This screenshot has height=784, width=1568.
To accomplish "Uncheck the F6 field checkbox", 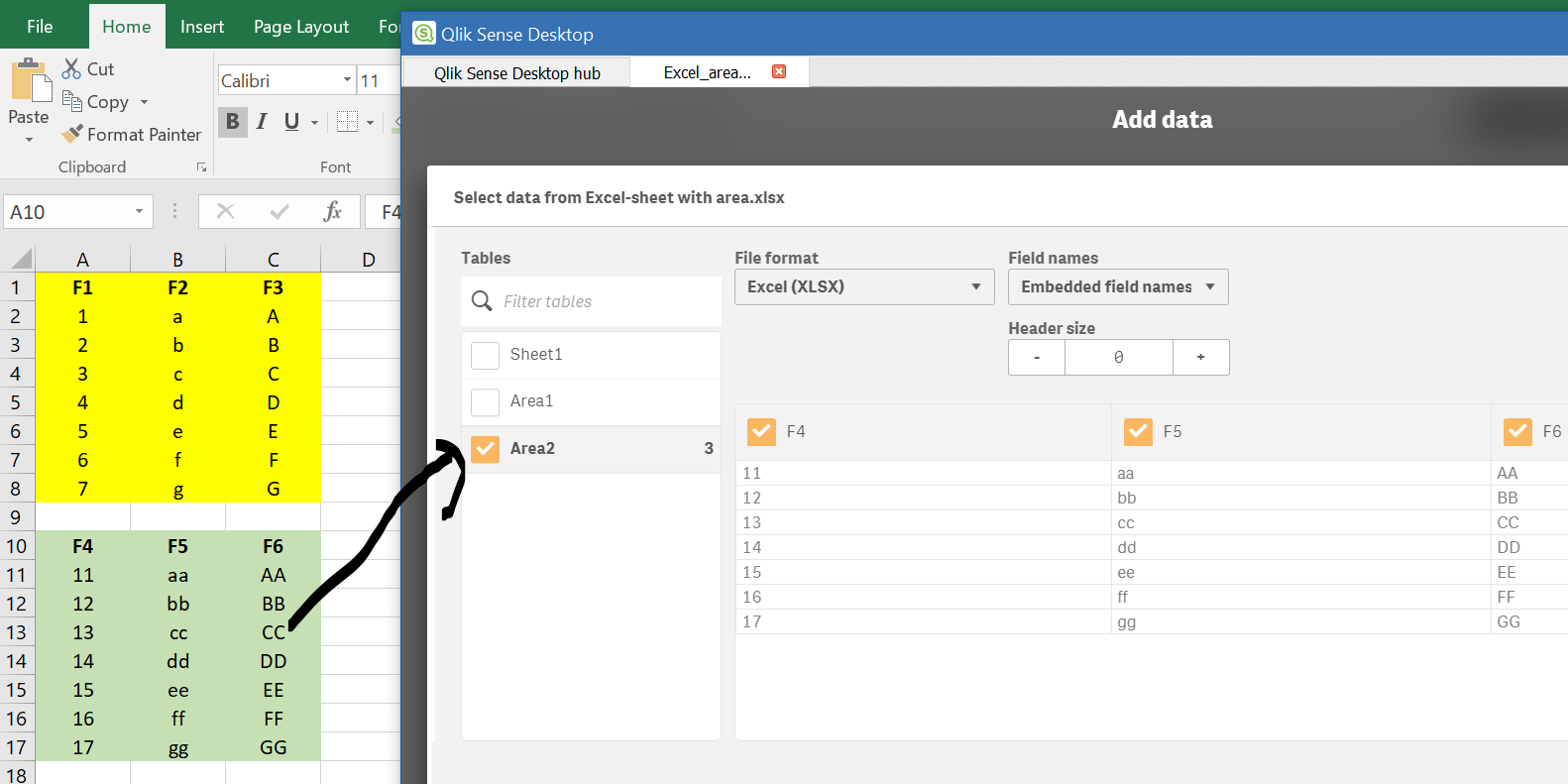I will pyautogui.click(x=1517, y=431).
